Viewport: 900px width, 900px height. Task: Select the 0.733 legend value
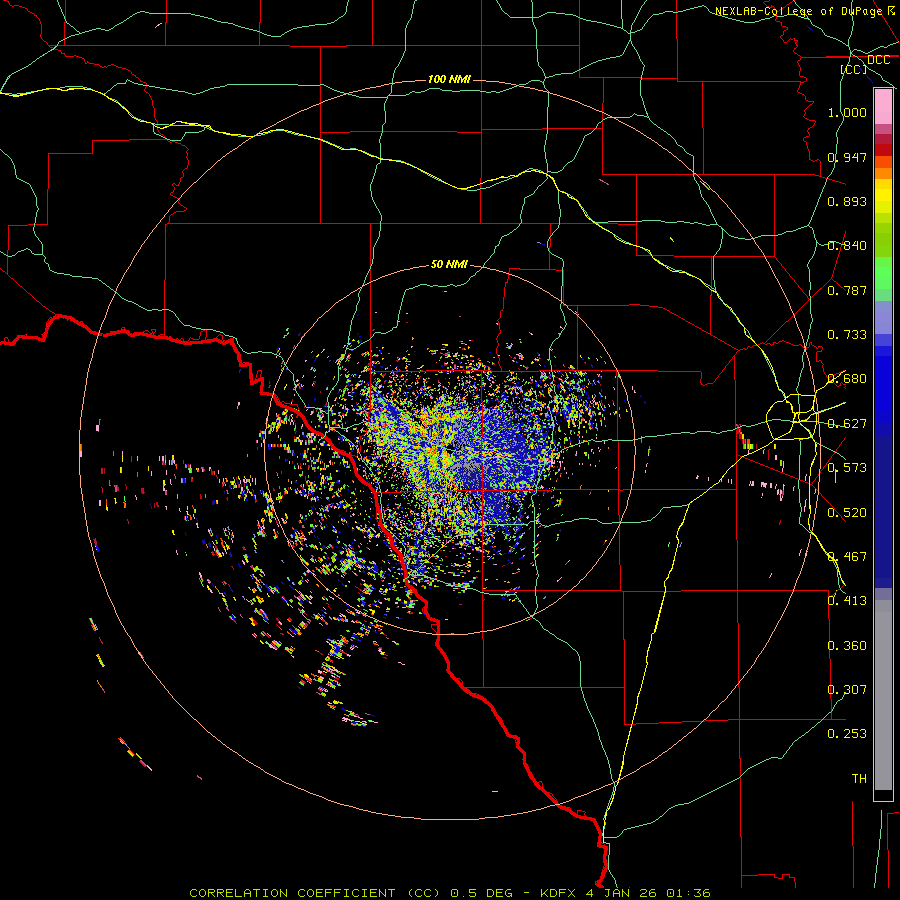[847, 335]
